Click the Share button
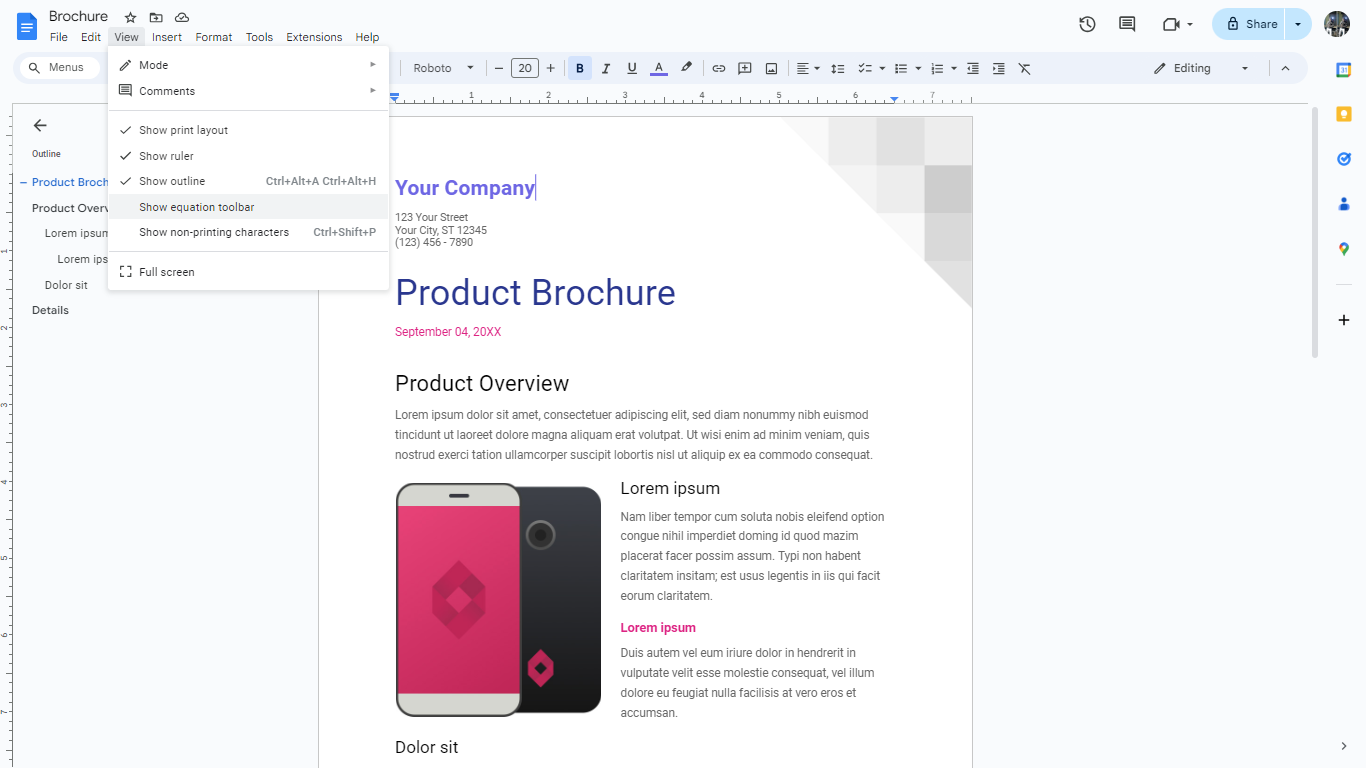The width and height of the screenshot is (1366, 768). (1249, 24)
